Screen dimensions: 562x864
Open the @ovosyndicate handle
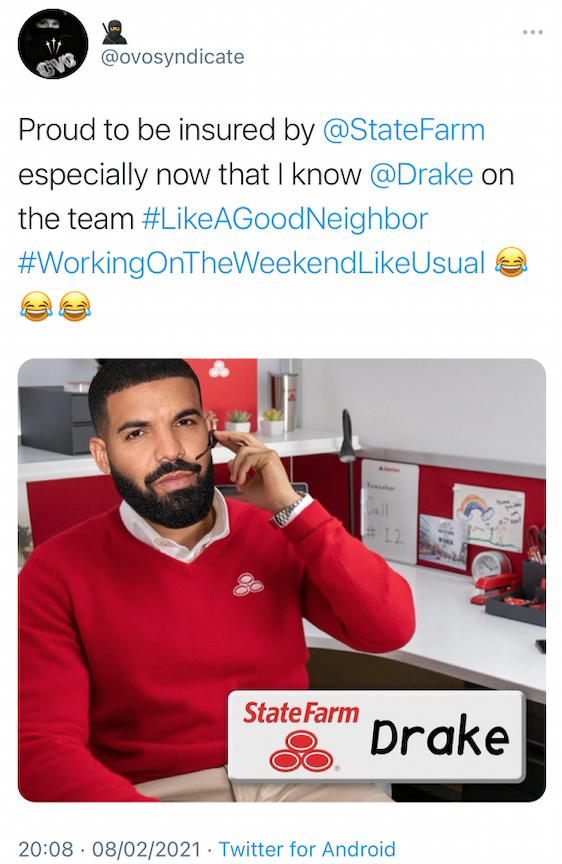click(x=173, y=57)
